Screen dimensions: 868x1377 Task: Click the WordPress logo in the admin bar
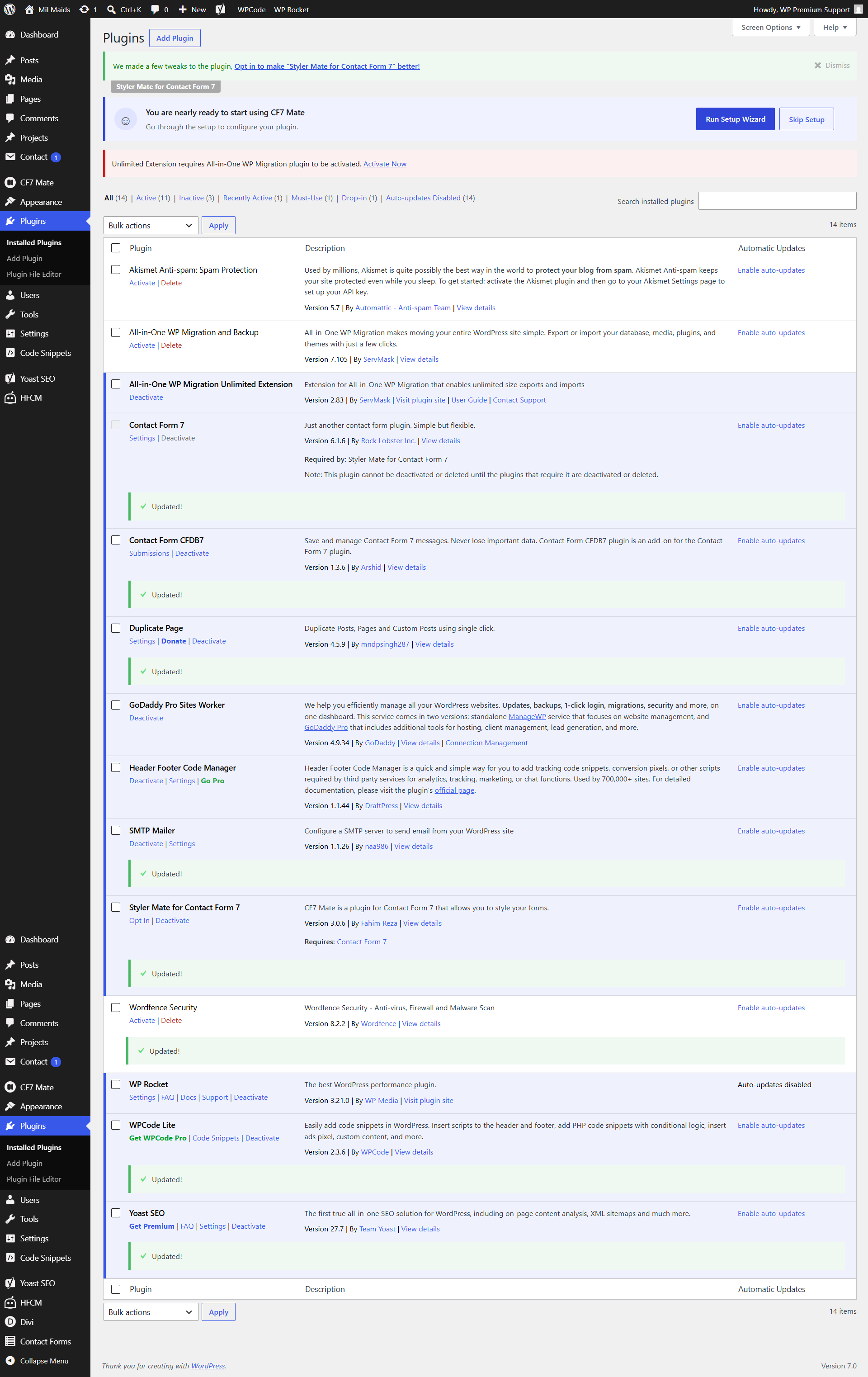click(x=10, y=9)
